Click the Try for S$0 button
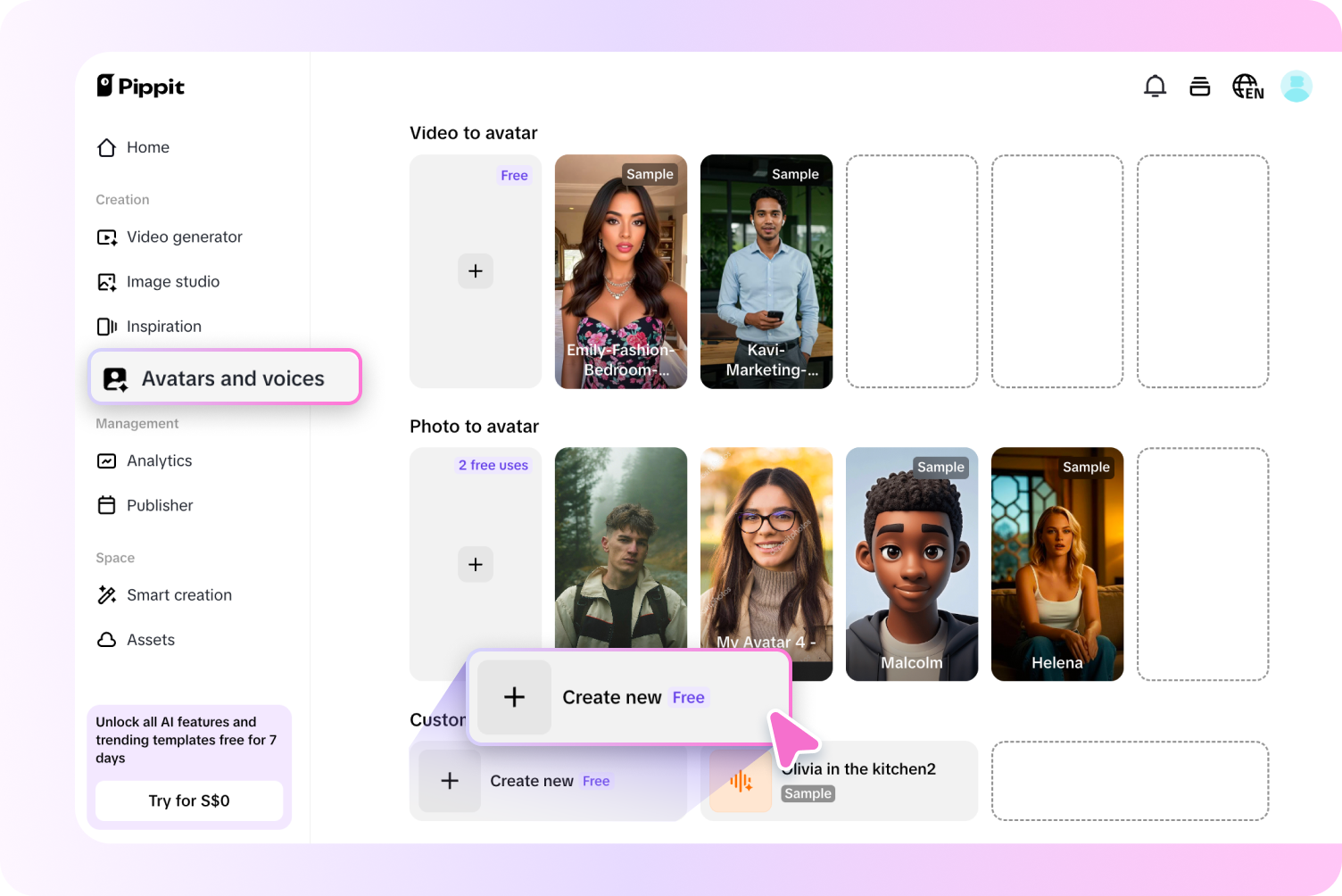This screenshot has width=1342, height=896. tap(188, 801)
